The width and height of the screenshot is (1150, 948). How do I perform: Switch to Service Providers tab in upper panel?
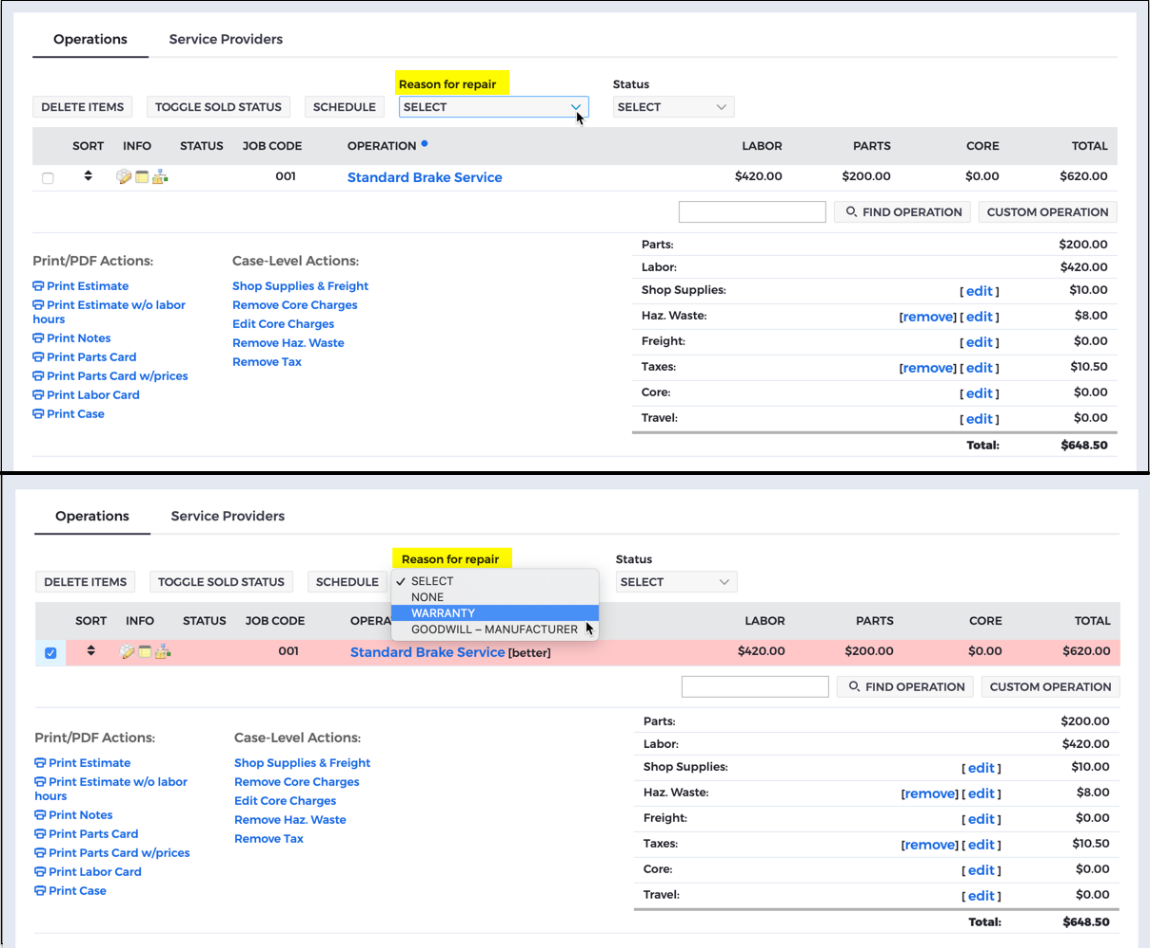226,39
